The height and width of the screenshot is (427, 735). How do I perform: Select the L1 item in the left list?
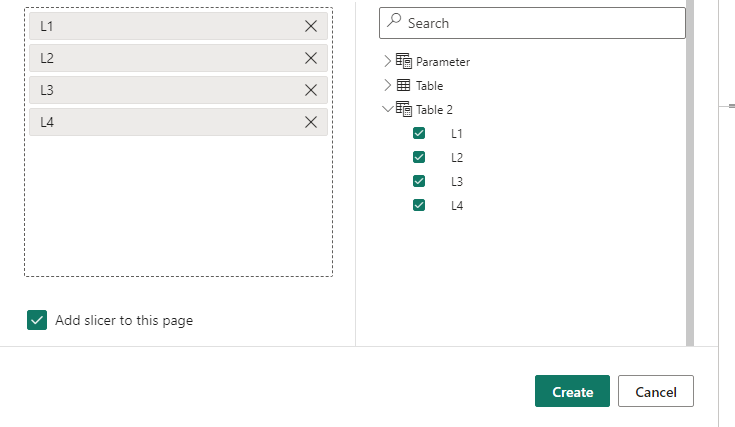tap(178, 26)
